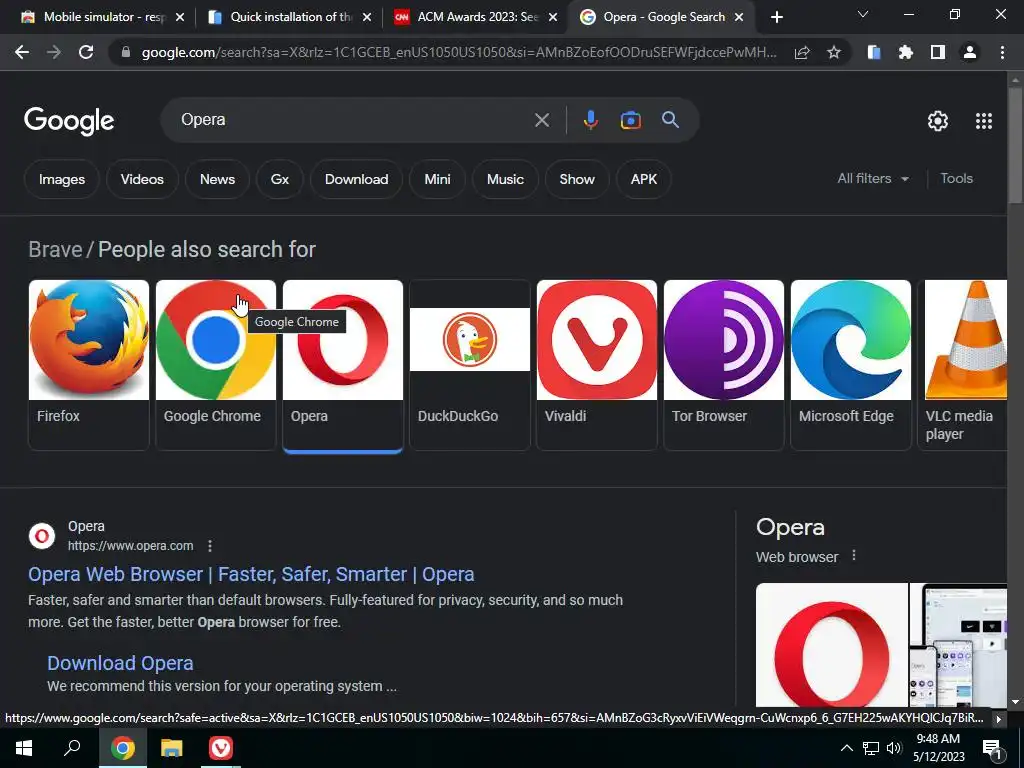
Task: Open Windows taskbar search
Action: 72,748
